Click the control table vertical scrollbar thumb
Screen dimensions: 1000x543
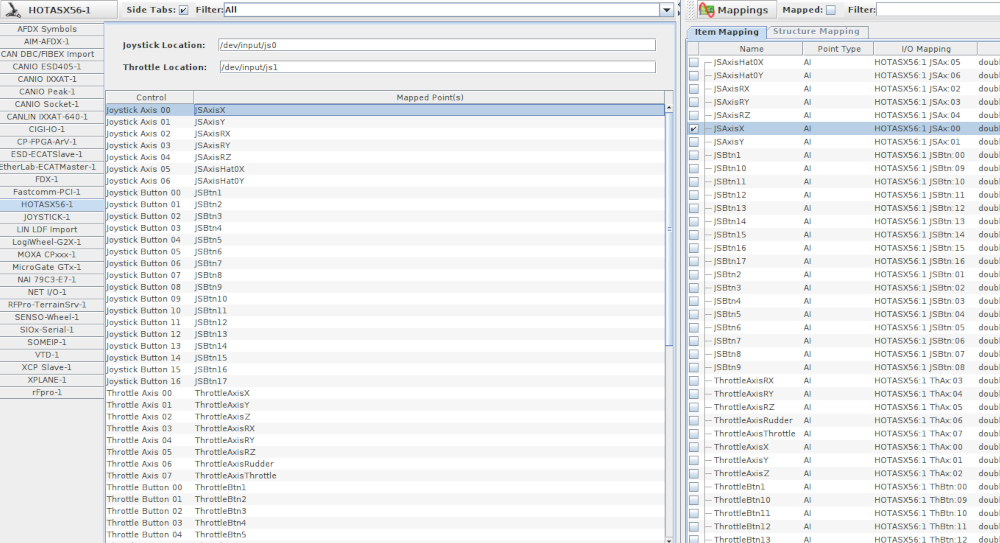[x=669, y=230]
